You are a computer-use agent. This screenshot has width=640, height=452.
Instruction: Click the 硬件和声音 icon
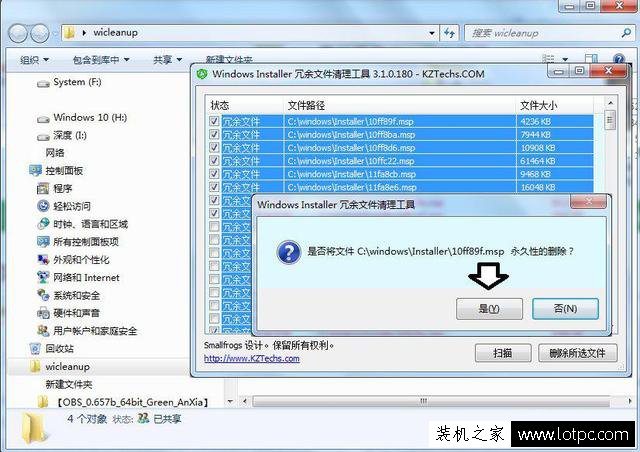pos(43,313)
